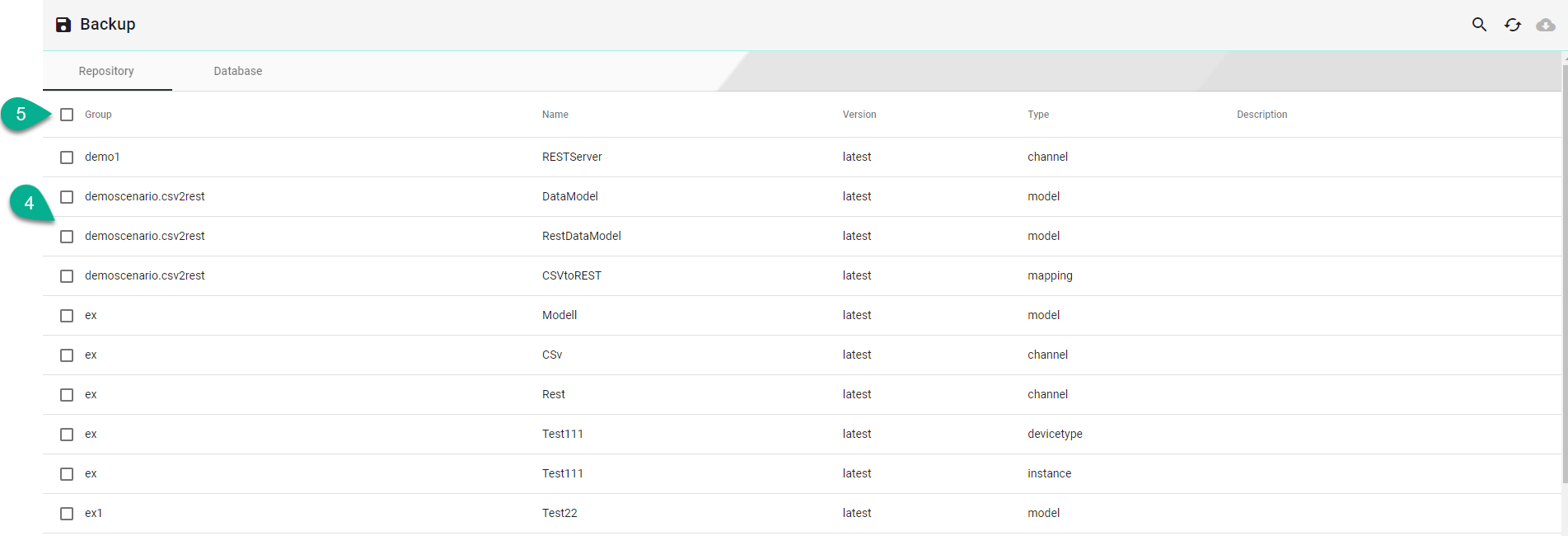Click 'ex' group in the Modell row

(x=91, y=315)
